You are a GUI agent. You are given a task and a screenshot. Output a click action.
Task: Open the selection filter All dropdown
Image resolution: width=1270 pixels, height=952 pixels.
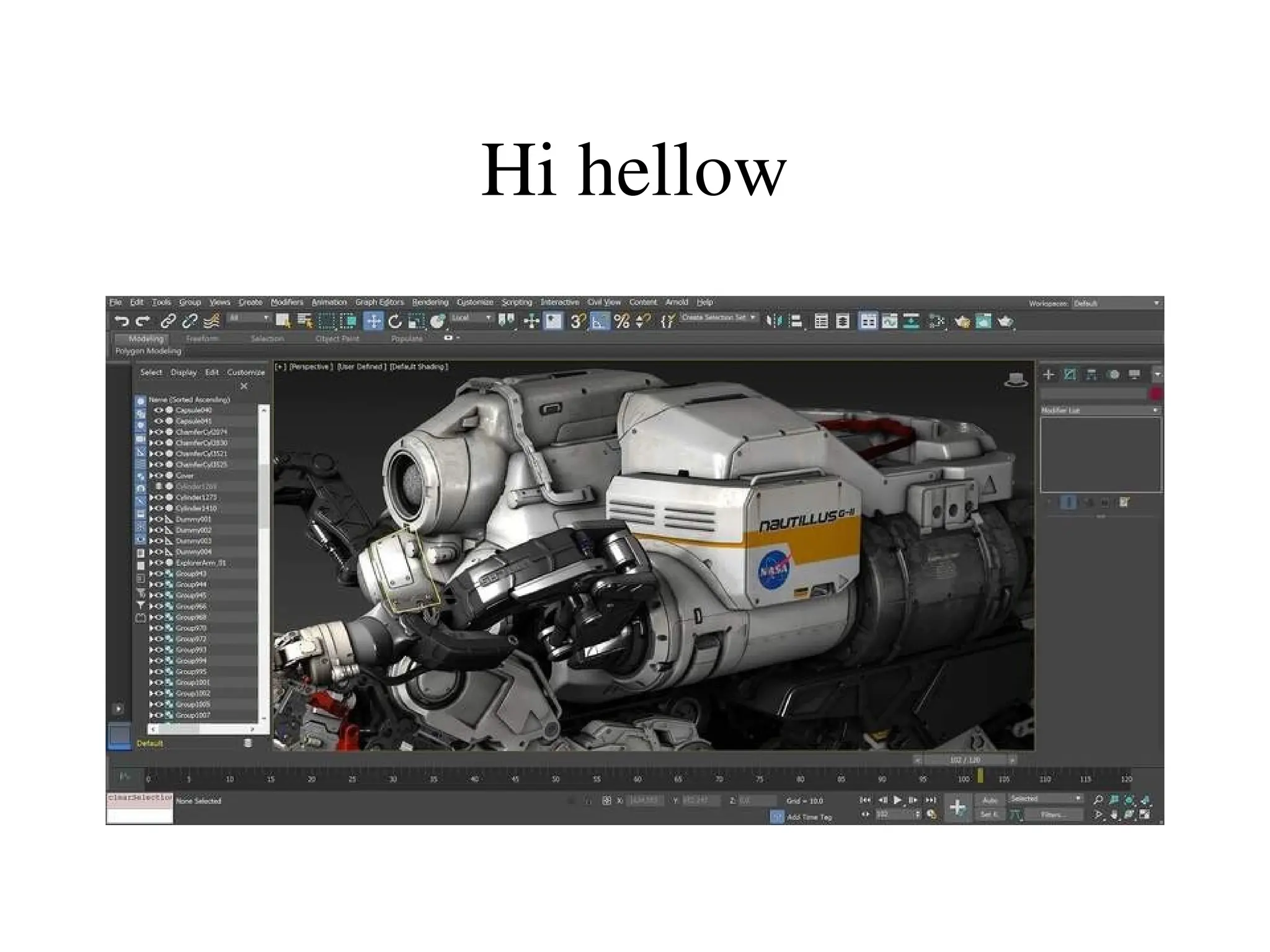(x=249, y=318)
